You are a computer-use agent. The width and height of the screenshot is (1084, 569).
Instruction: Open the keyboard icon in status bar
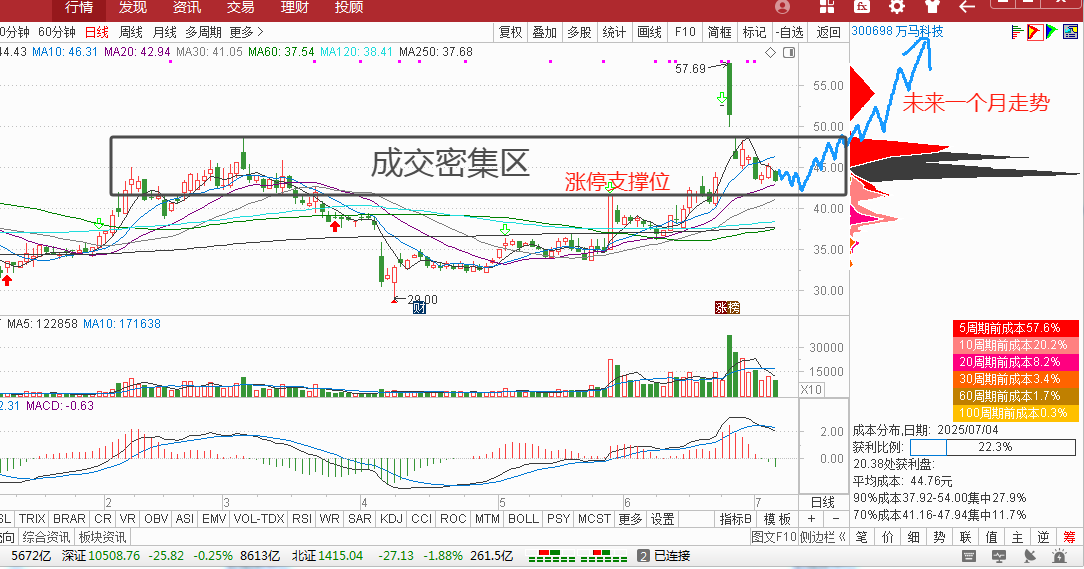coord(969,556)
